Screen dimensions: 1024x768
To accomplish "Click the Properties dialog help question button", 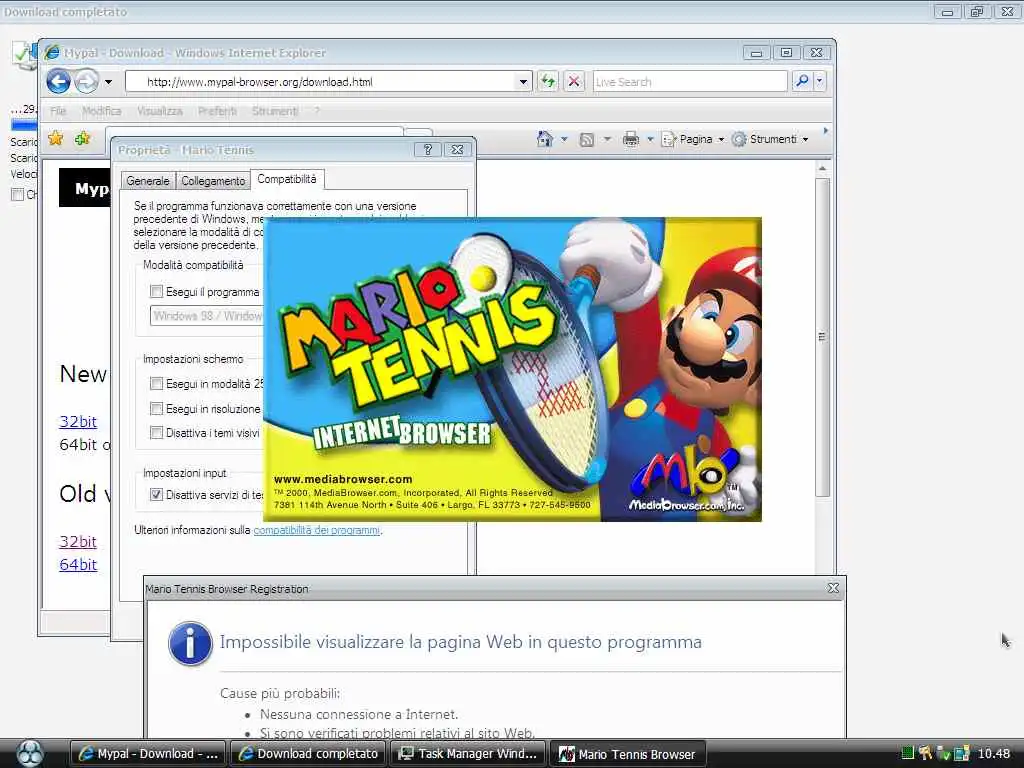I will [428, 150].
